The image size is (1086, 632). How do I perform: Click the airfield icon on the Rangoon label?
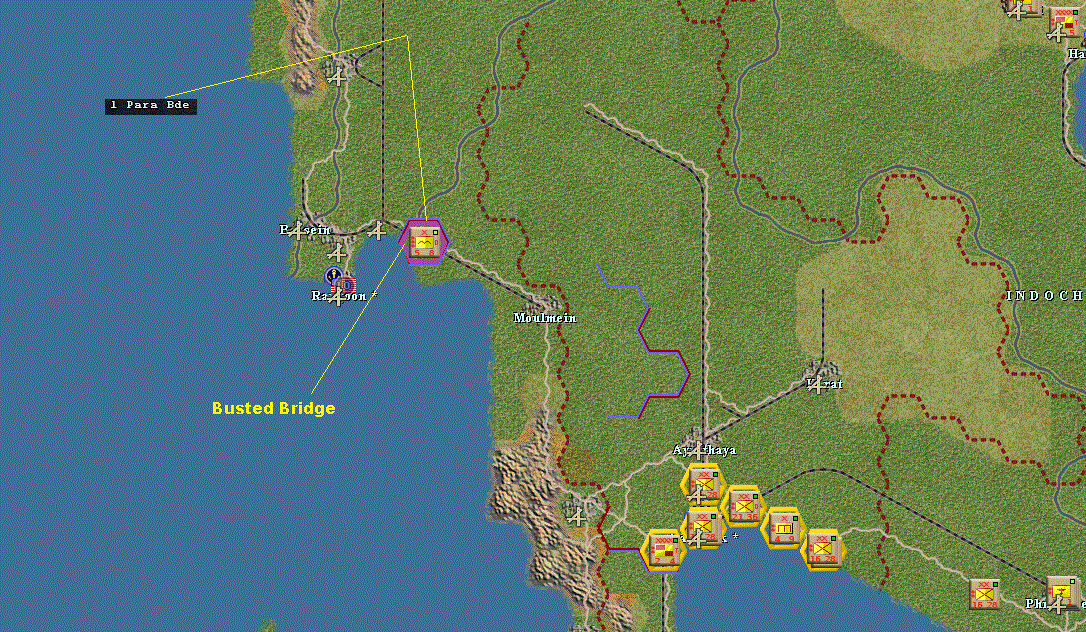(337, 297)
